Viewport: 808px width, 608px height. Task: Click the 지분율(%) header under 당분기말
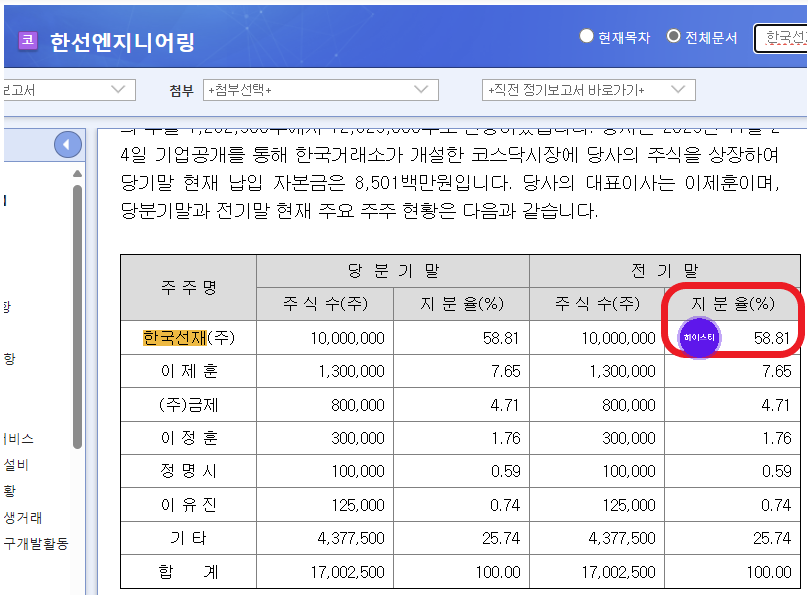[462, 304]
